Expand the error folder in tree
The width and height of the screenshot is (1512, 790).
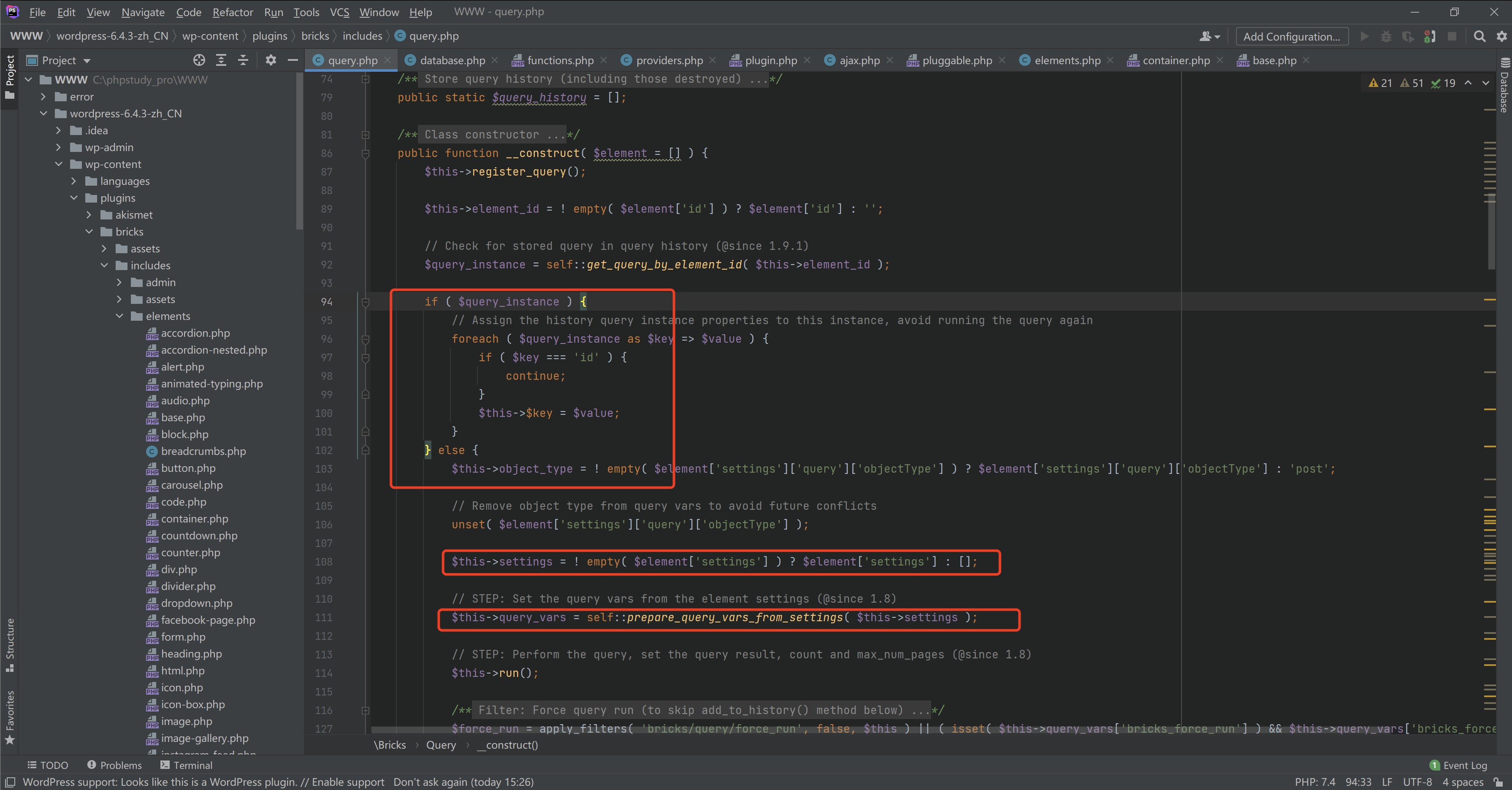[x=43, y=97]
